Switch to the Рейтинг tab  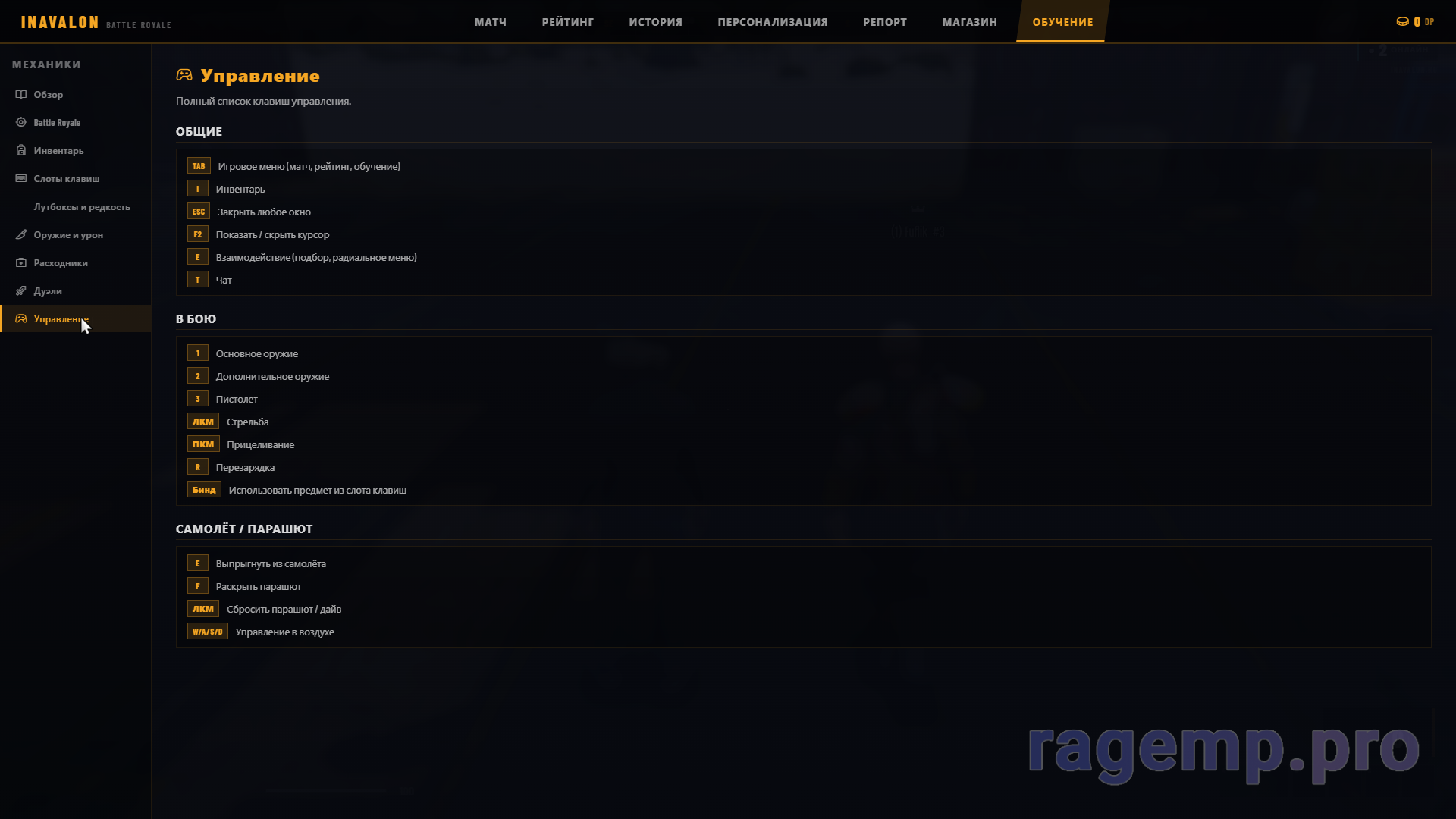pos(567,22)
